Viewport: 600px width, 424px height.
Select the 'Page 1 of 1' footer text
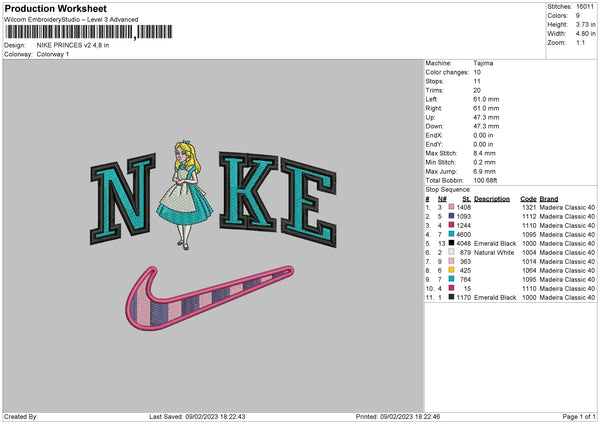579,416
